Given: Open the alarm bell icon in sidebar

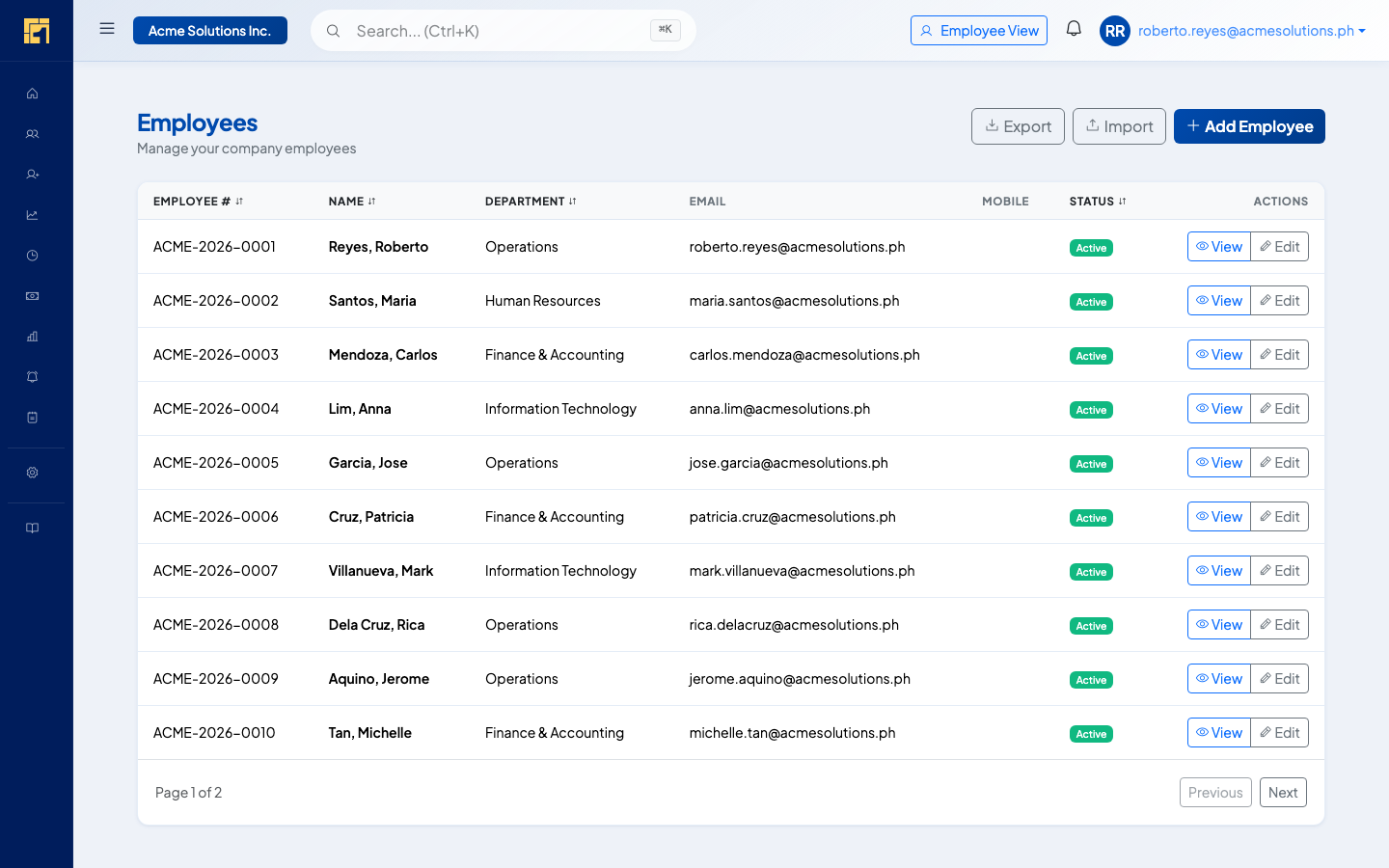Looking at the screenshot, I should coord(33,377).
